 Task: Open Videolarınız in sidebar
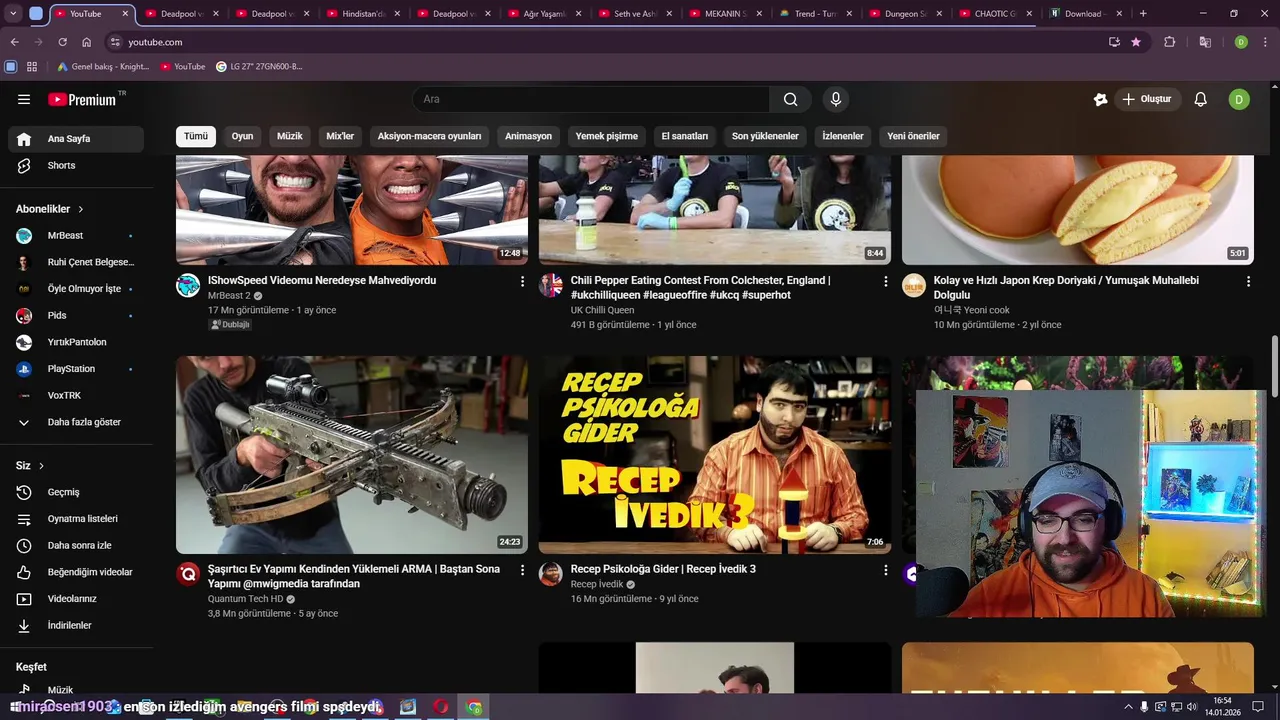coord(76,598)
